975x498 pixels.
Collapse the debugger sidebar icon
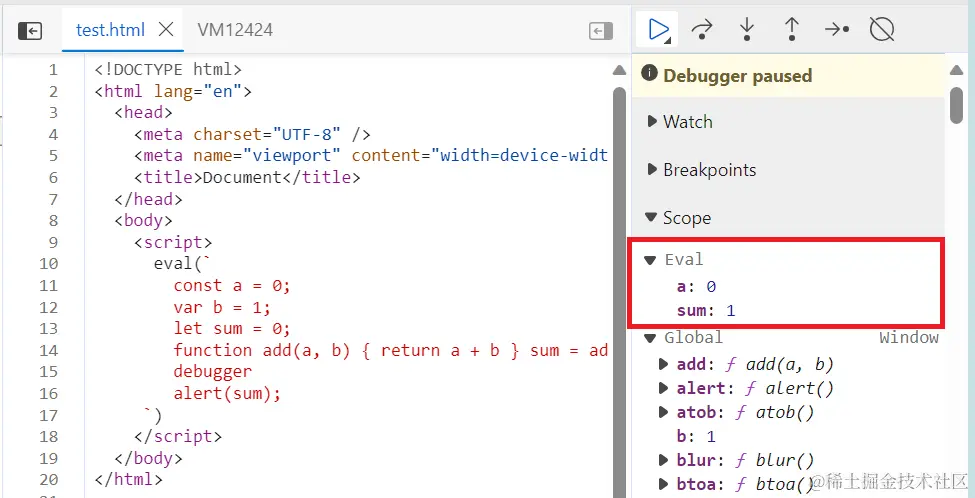click(601, 30)
